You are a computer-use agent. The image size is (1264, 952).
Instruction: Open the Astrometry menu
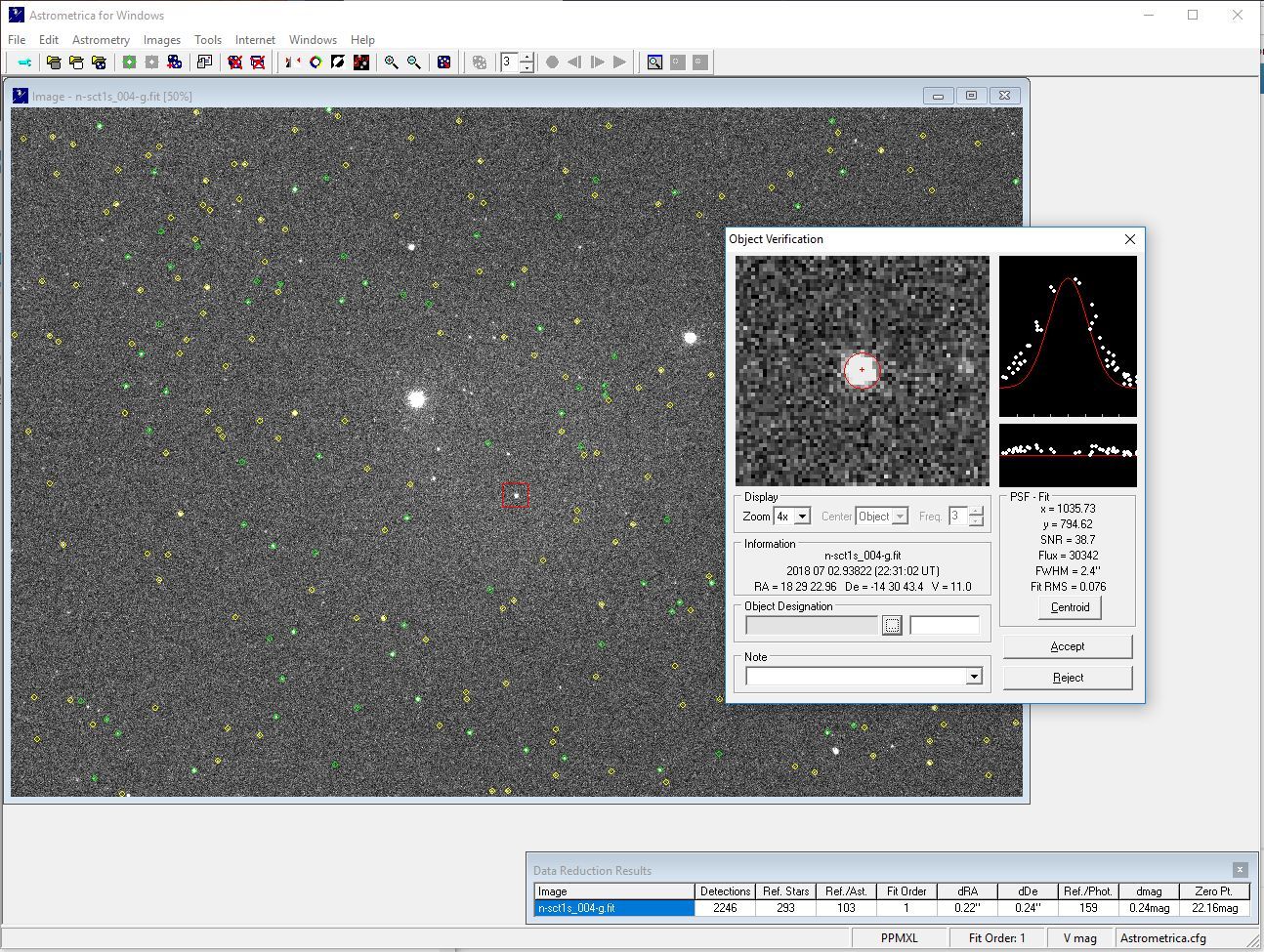tap(101, 40)
